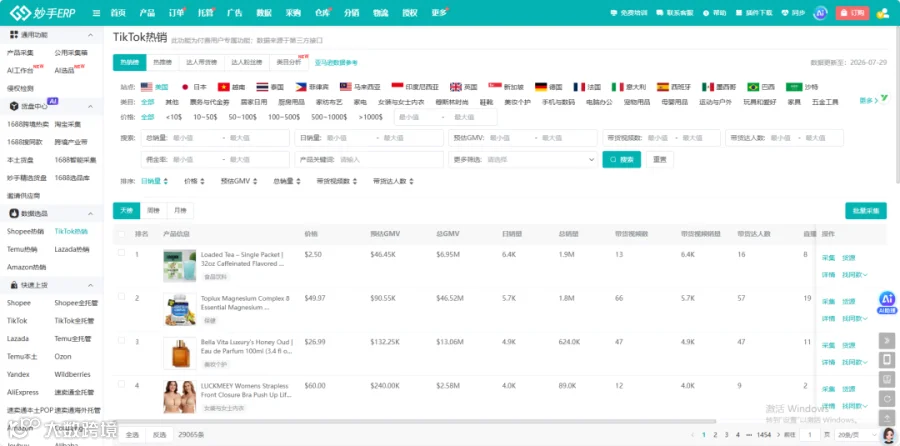Click the Bella Vita perfume thumbnail
This screenshot has width=900, height=446.
click(180, 353)
